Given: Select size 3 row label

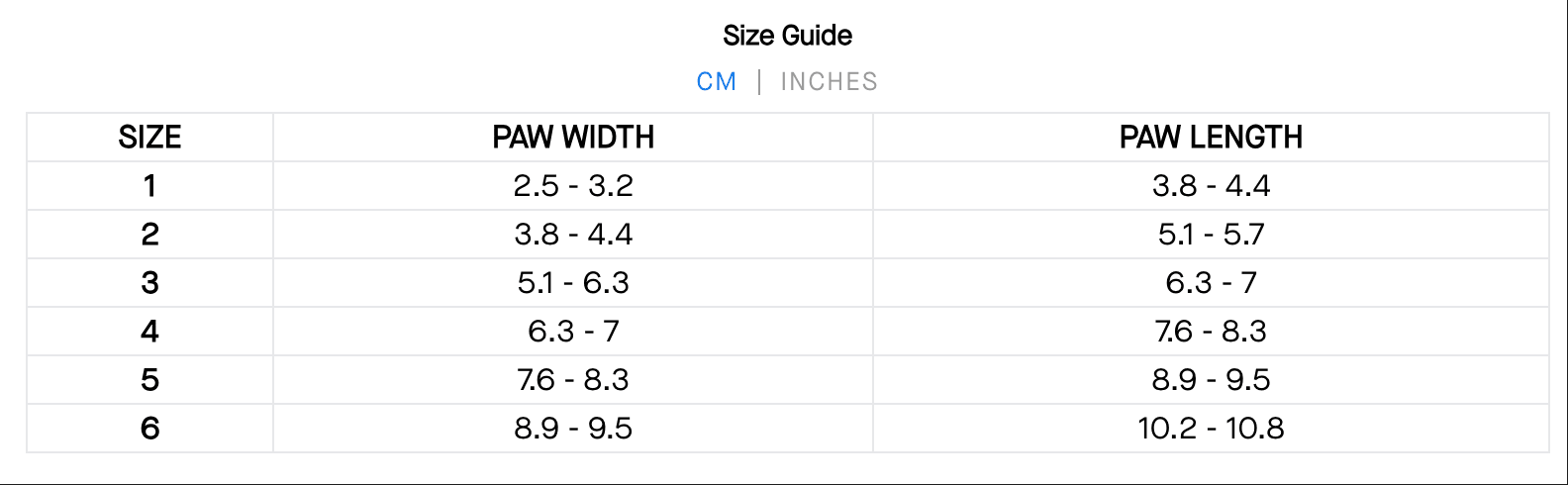Looking at the screenshot, I should (x=149, y=283).
